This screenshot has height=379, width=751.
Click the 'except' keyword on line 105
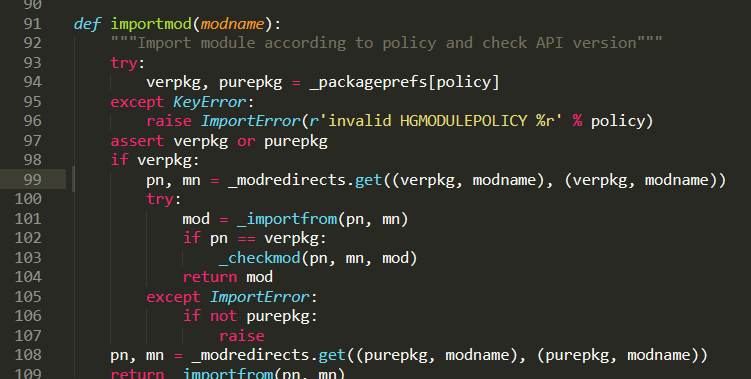tap(173, 297)
